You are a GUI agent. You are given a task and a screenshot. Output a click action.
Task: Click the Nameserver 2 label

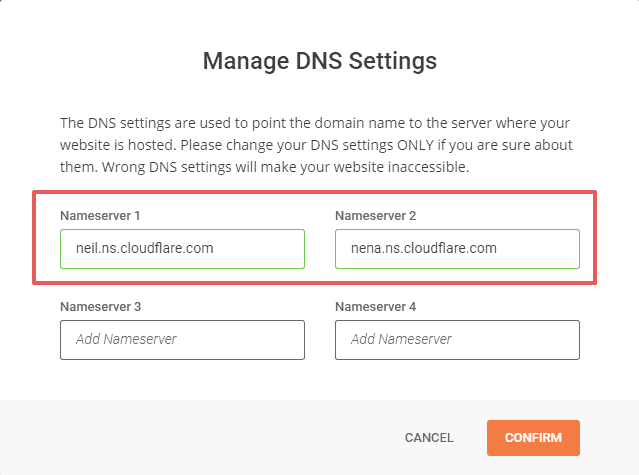tap(375, 216)
